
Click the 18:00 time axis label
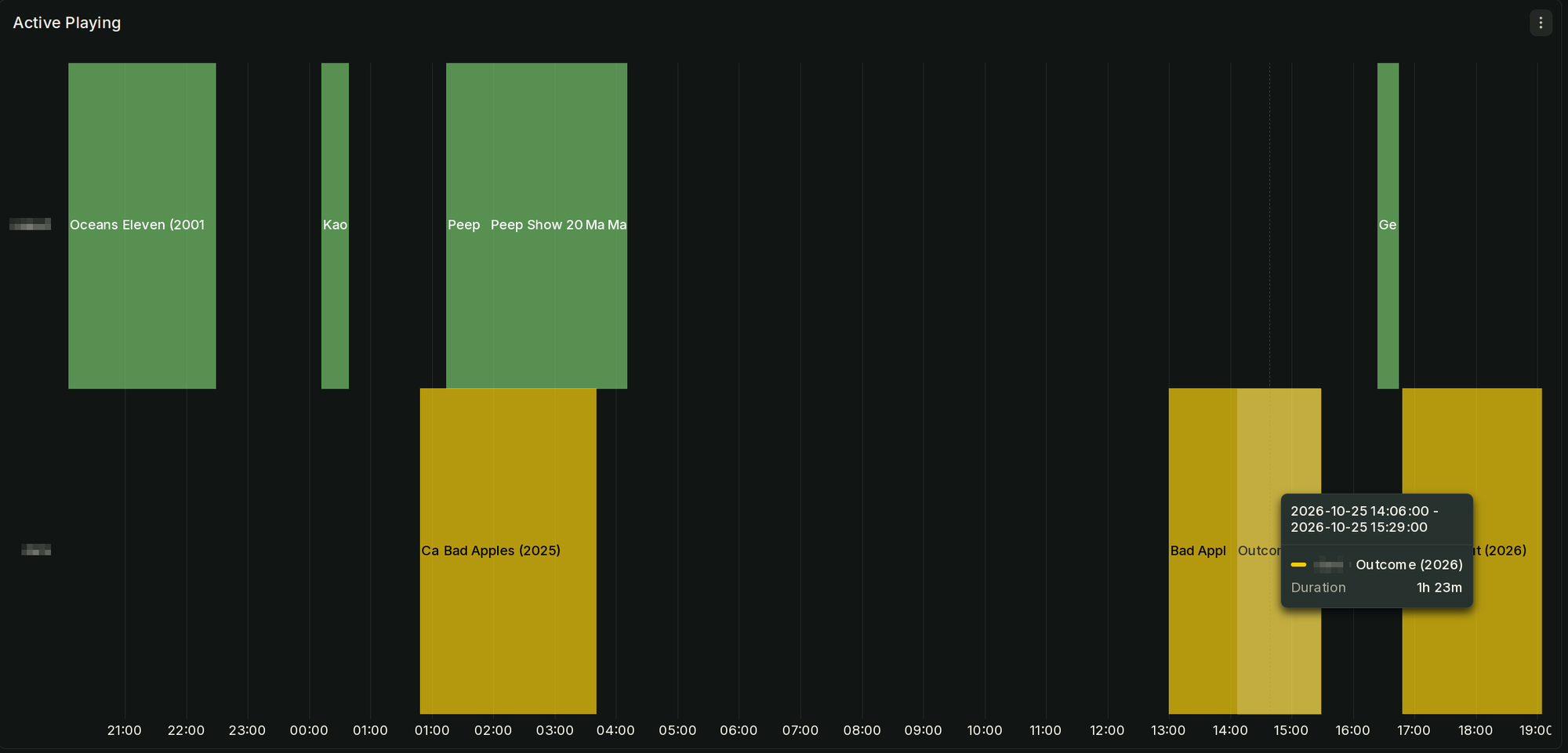point(1475,730)
